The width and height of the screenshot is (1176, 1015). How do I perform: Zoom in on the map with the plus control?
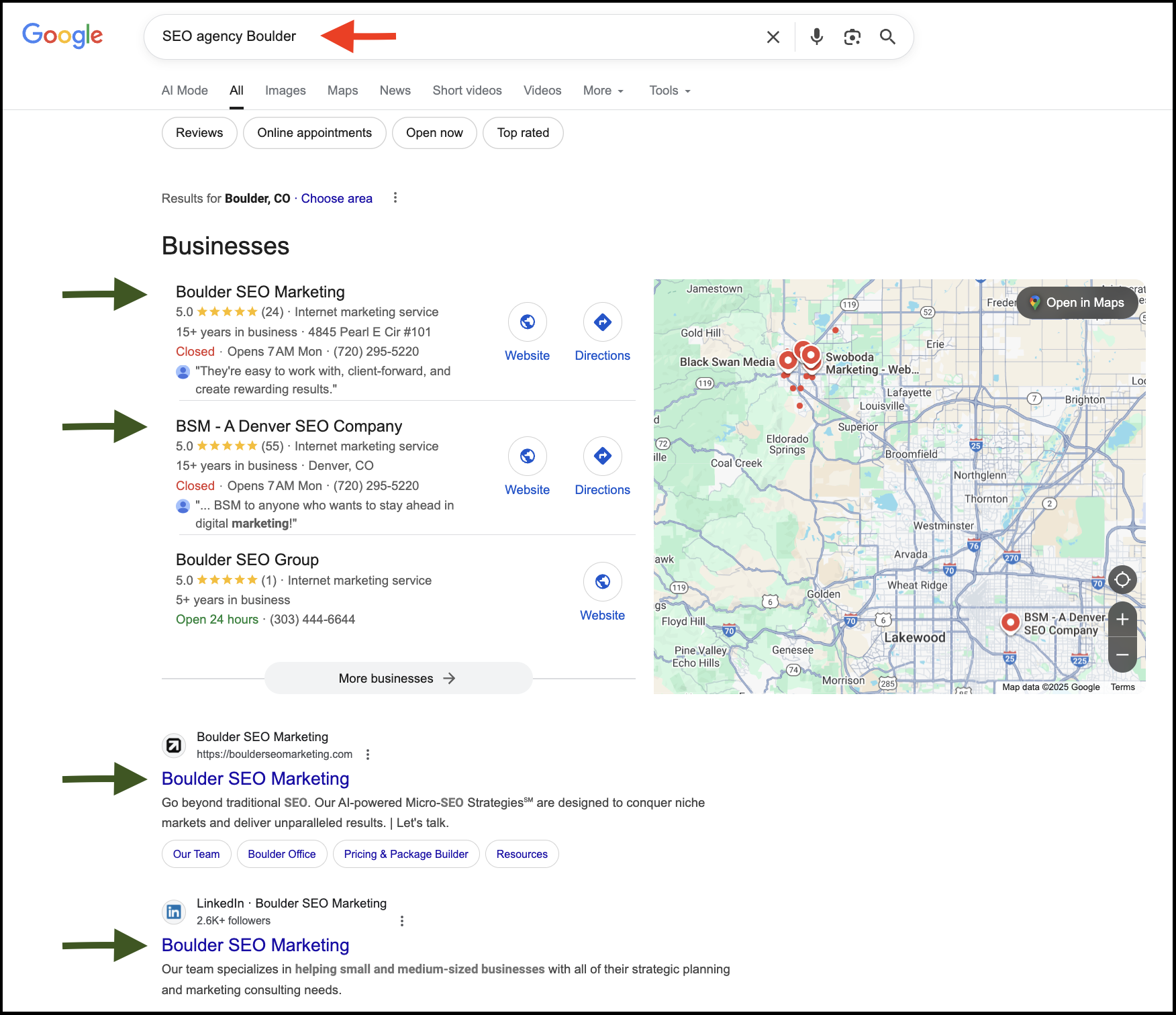point(1122,620)
